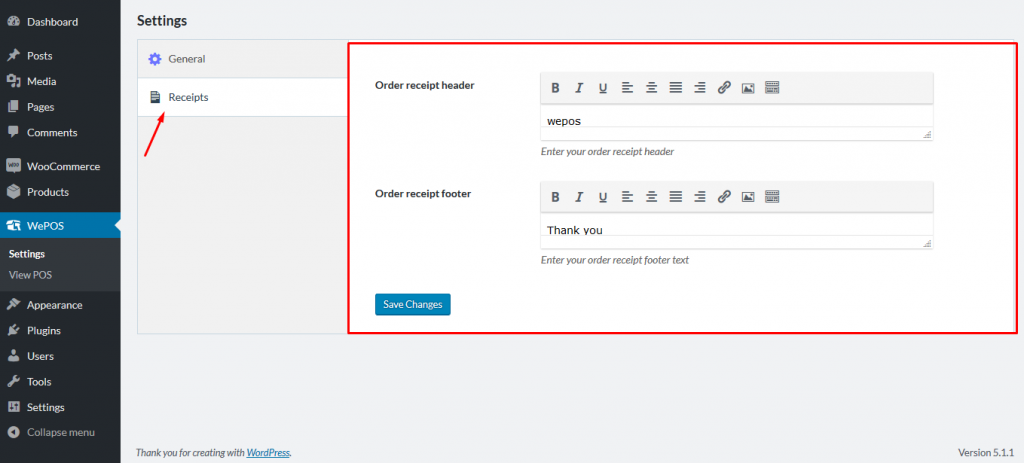The width and height of the screenshot is (1024, 463).
Task: Toggle underline in Order receipt footer toolbar
Action: click(603, 197)
